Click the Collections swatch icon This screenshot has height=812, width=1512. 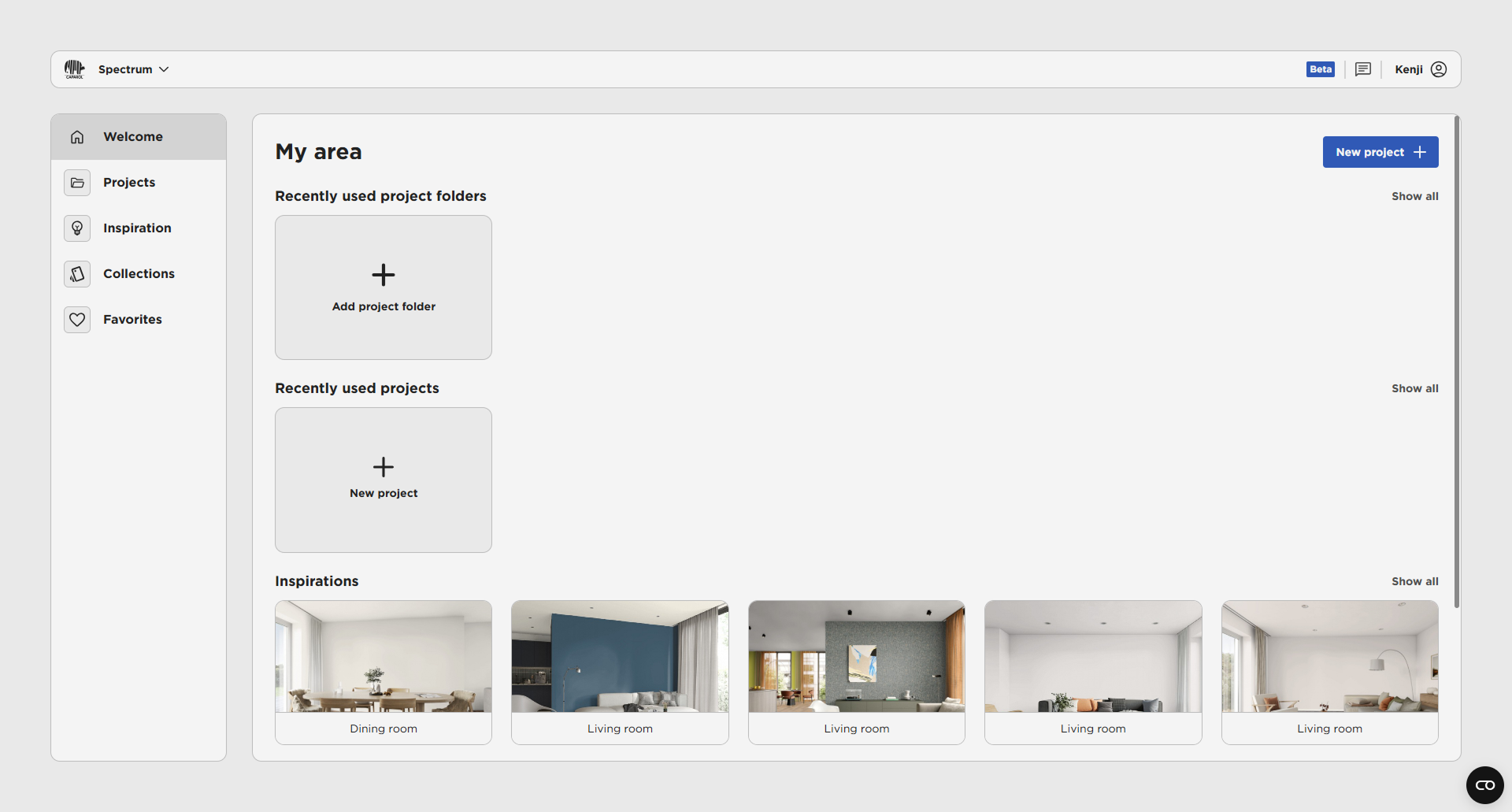(x=77, y=274)
